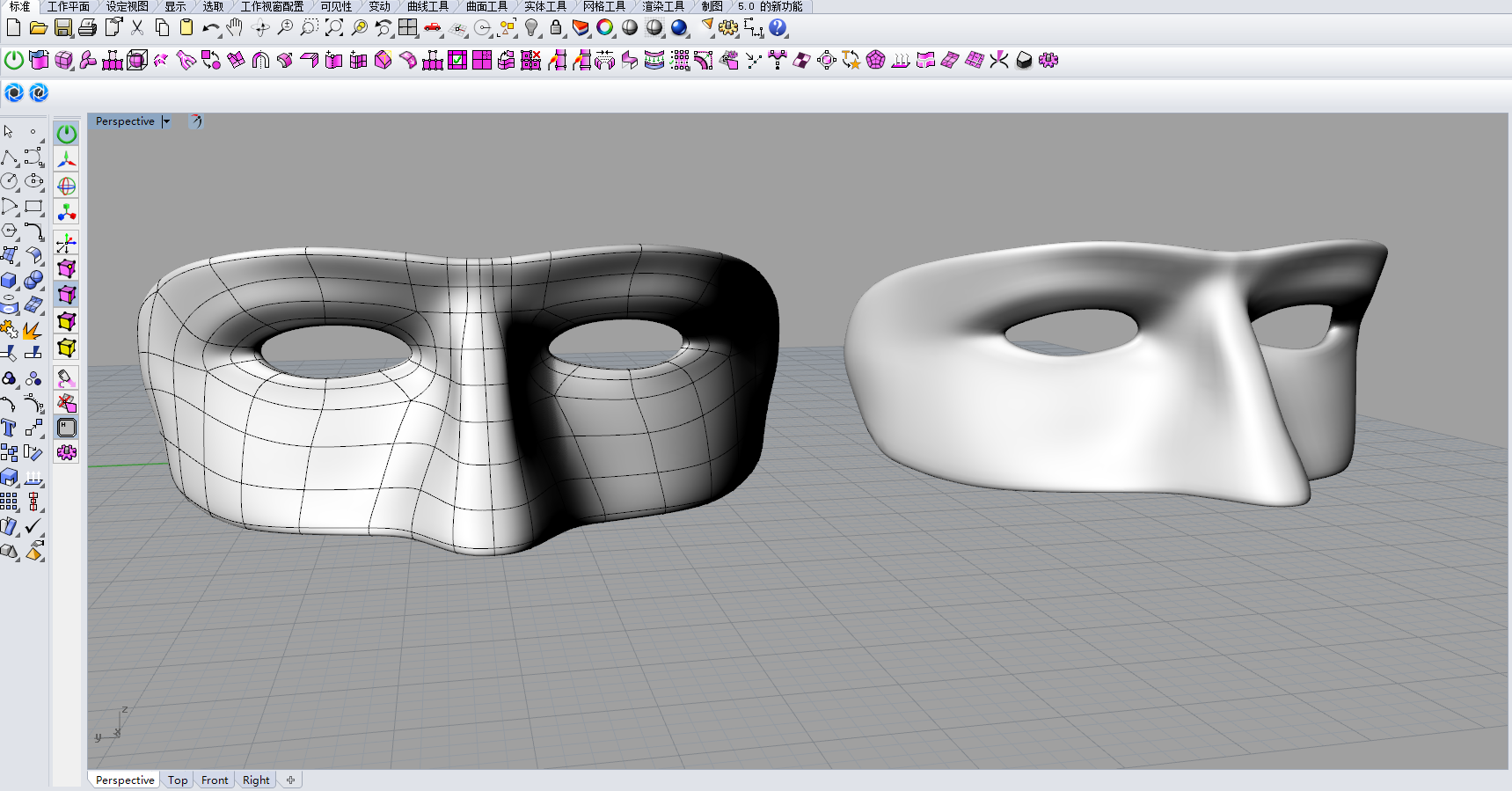Click the second KeyShot plugin icon
Screen dimensions: 1512x791
tap(39, 92)
